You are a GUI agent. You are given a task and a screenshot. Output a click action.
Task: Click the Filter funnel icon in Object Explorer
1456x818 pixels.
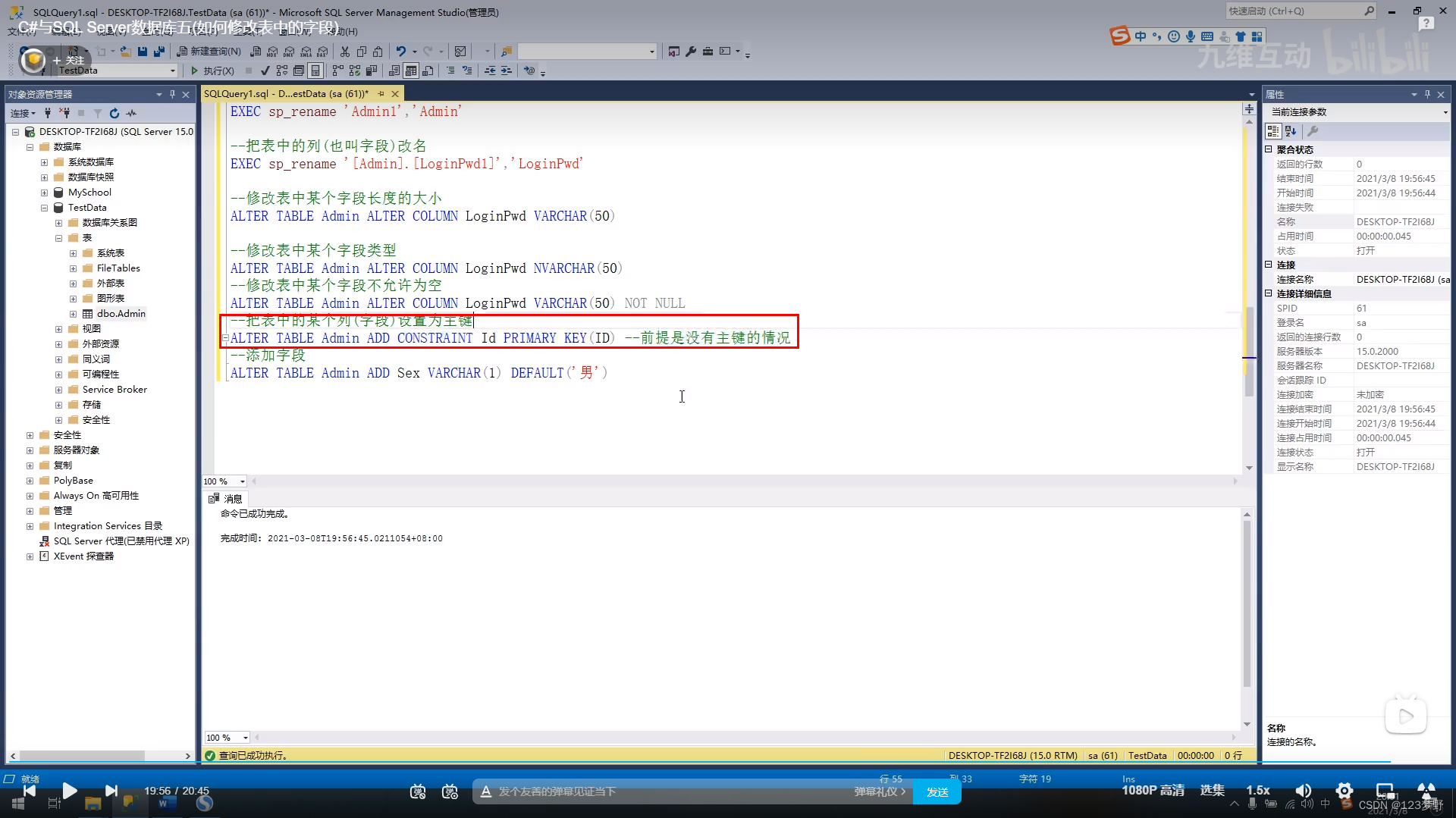97,113
